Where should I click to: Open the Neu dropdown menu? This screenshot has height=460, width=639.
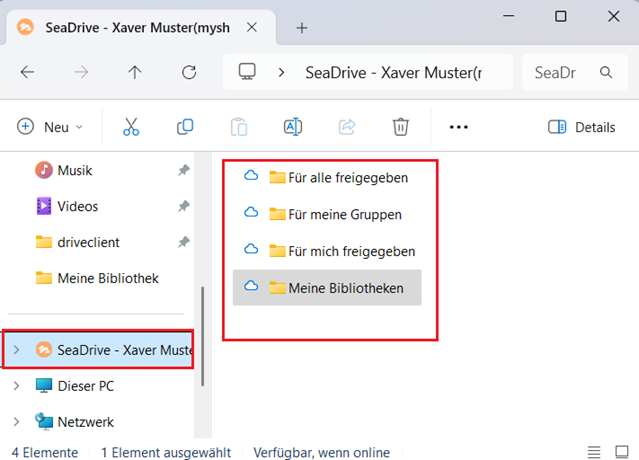pyautogui.click(x=50, y=127)
